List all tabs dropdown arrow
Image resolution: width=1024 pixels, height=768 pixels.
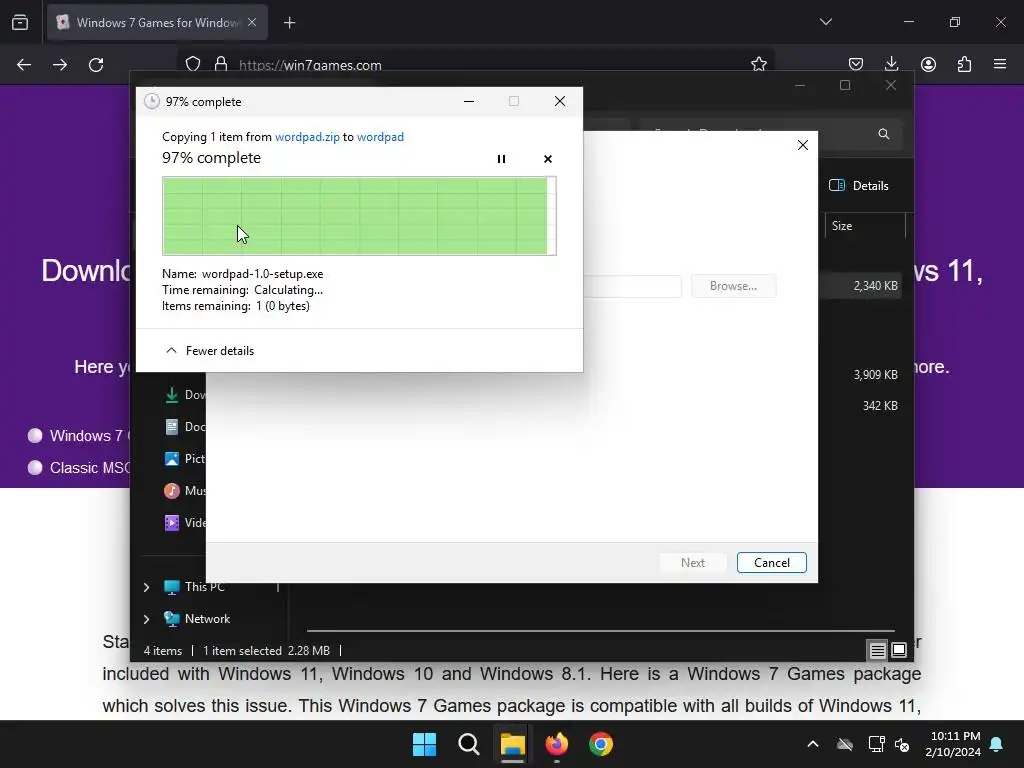(x=825, y=22)
